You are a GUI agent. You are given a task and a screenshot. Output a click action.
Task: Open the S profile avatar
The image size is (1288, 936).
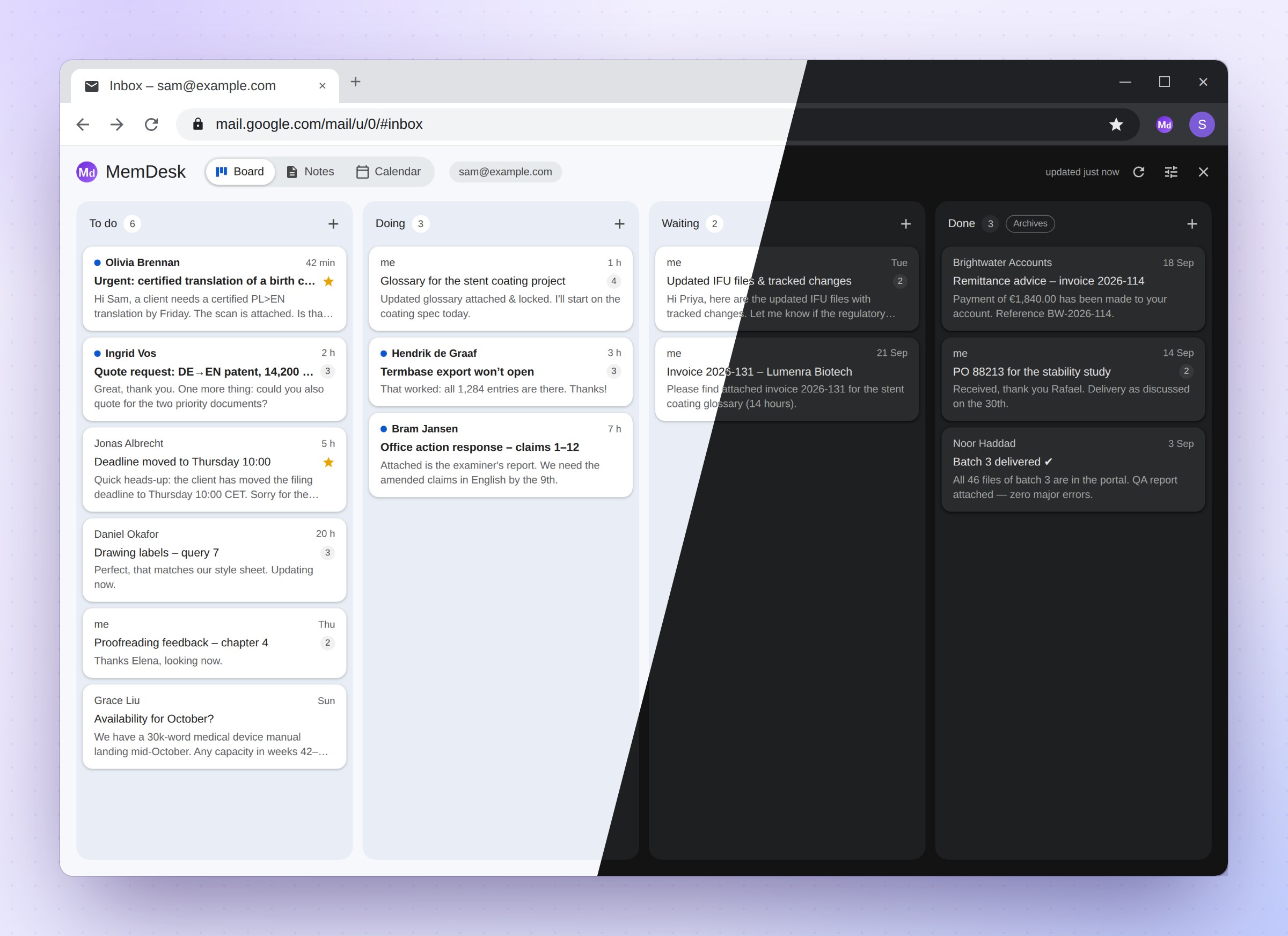coord(1202,125)
